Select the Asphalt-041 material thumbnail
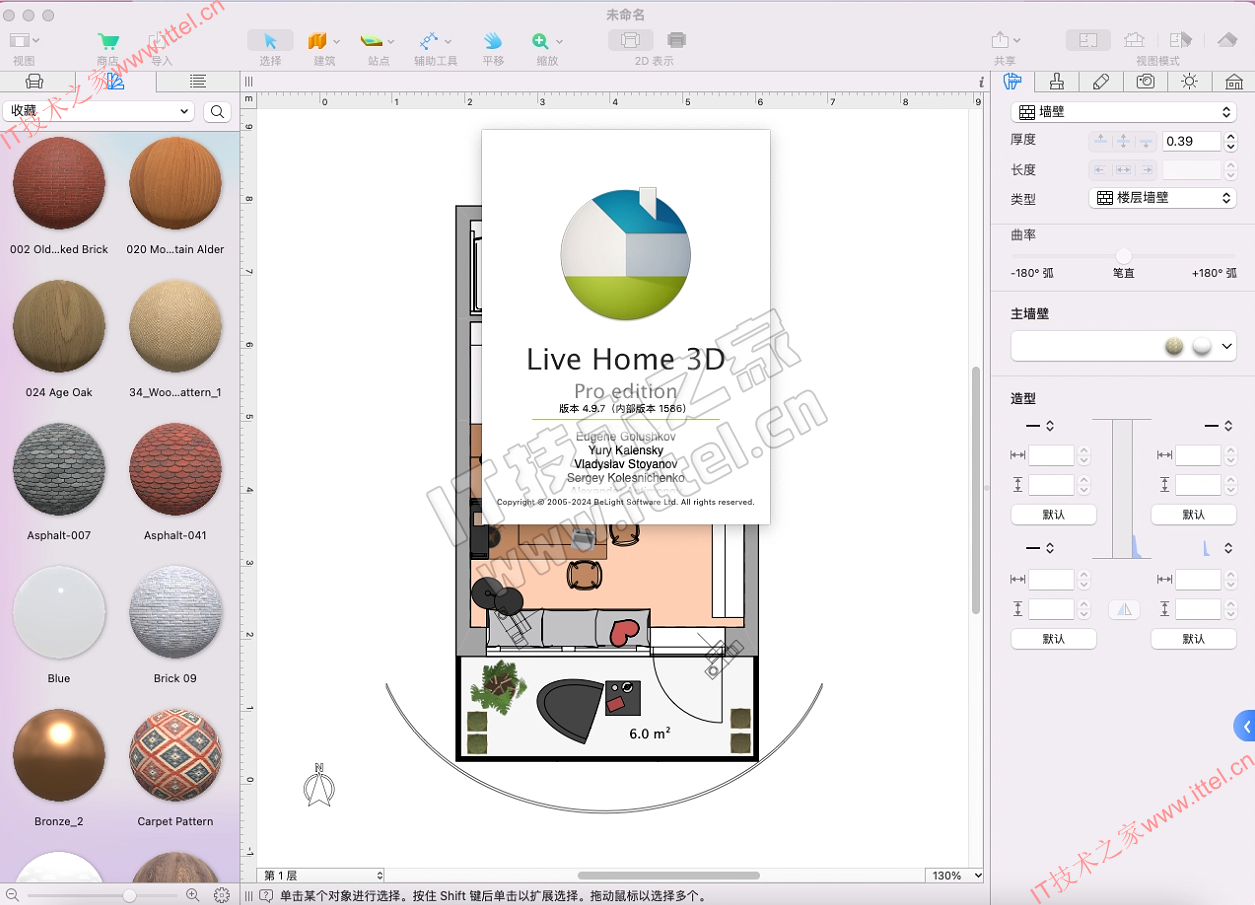 point(175,469)
